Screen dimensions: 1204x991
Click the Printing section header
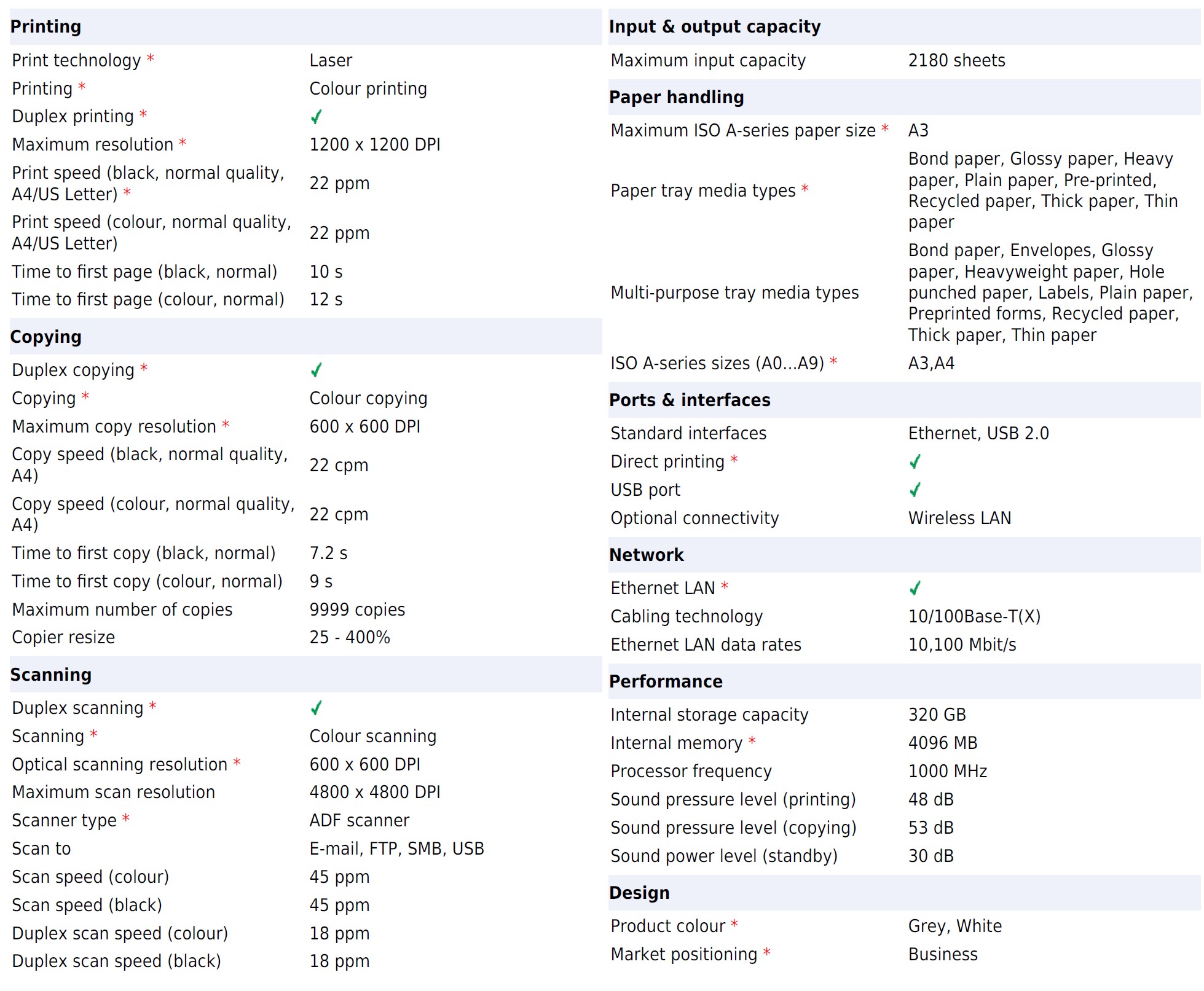tap(46, 26)
